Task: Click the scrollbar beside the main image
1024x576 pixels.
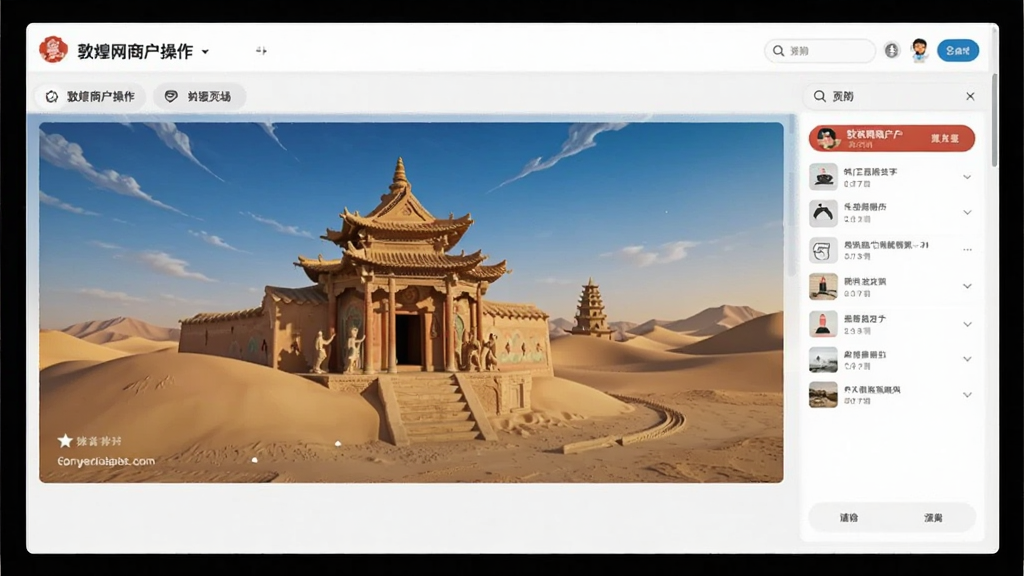Action: point(792,196)
